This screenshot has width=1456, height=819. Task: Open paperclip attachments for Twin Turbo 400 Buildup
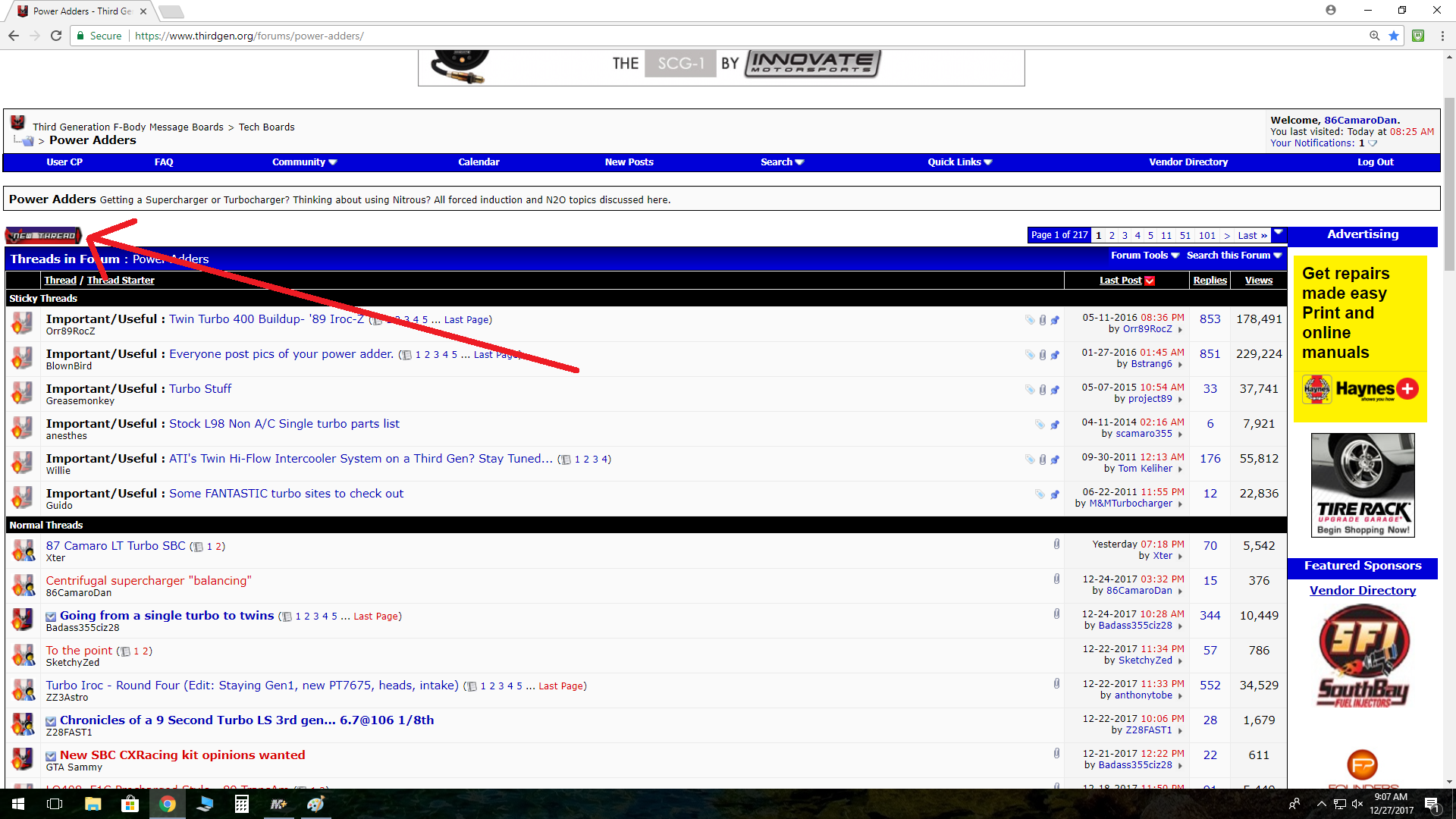click(x=1043, y=320)
